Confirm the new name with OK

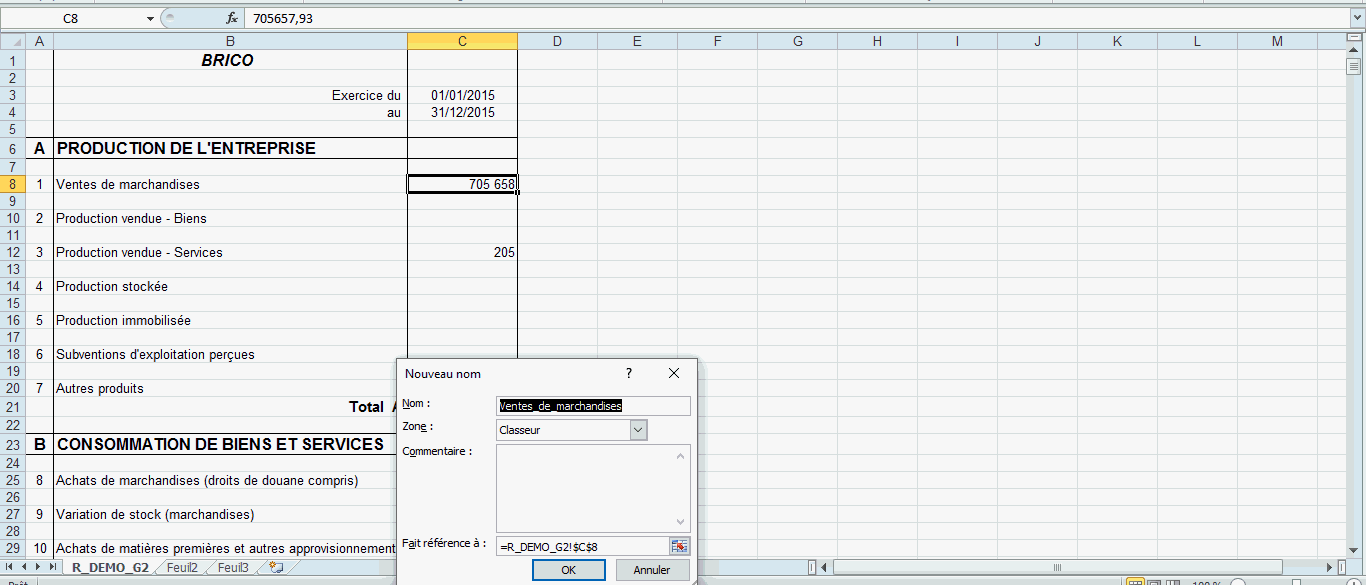(568, 570)
